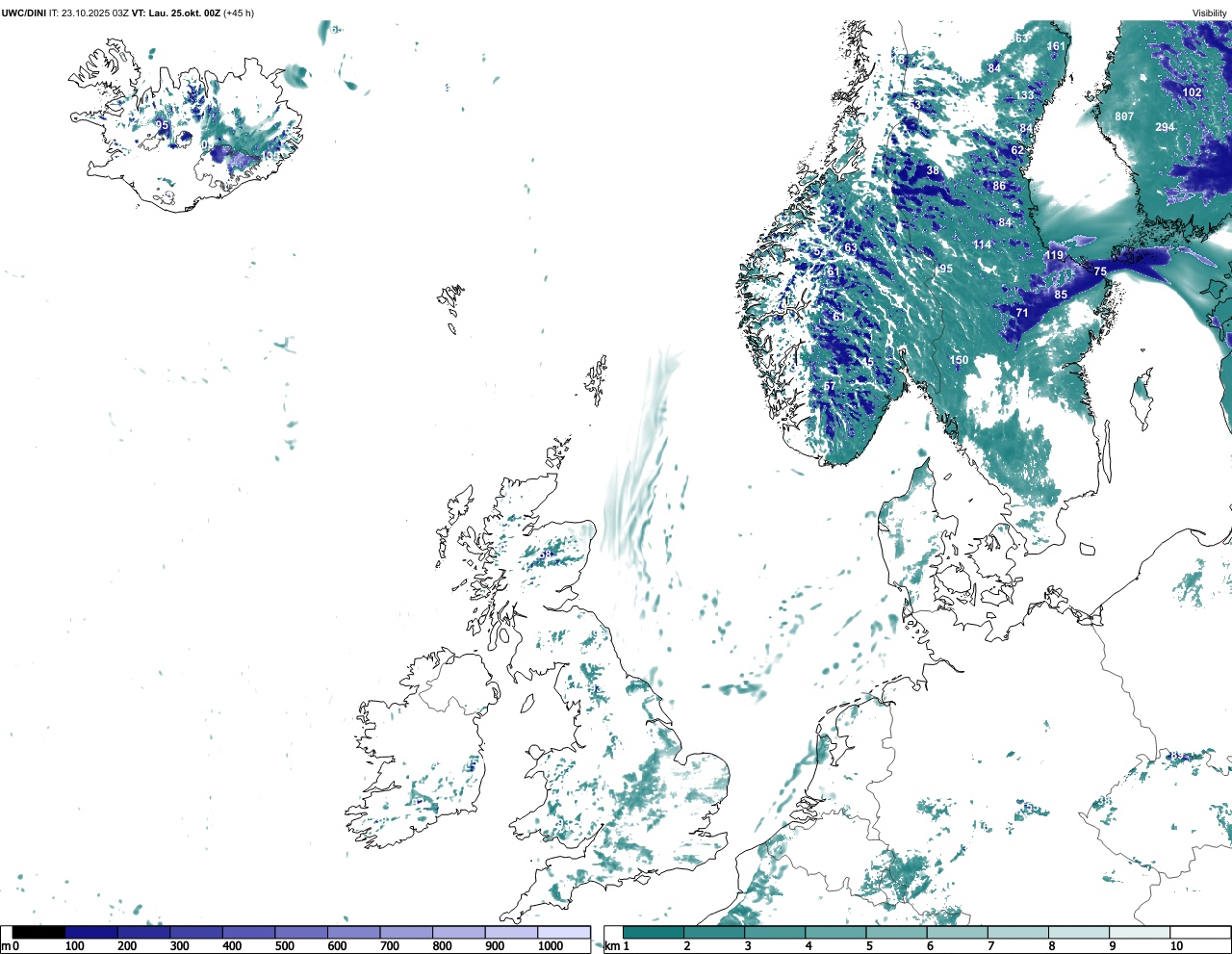
Task: Click the 1–2 km teal legend swatch
Action: pyautogui.click(x=654, y=932)
